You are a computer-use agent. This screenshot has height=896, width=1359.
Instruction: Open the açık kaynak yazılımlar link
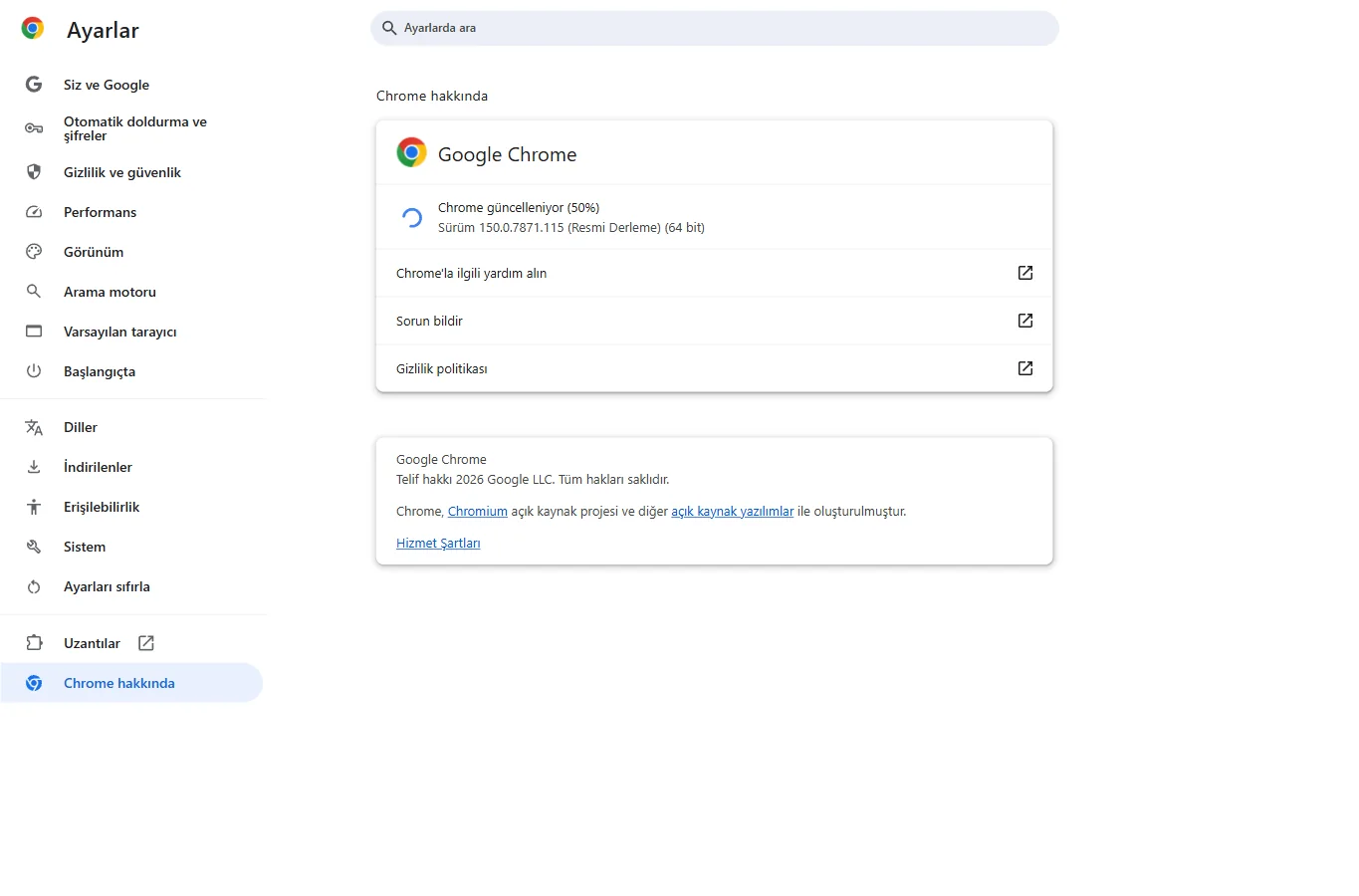pyautogui.click(x=732, y=511)
